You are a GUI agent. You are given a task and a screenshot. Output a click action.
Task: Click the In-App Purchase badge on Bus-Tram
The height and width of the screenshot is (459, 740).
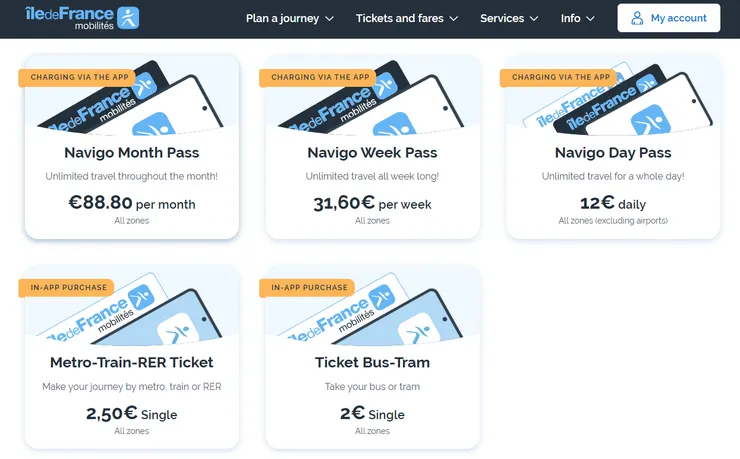pyautogui.click(x=310, y=288)
